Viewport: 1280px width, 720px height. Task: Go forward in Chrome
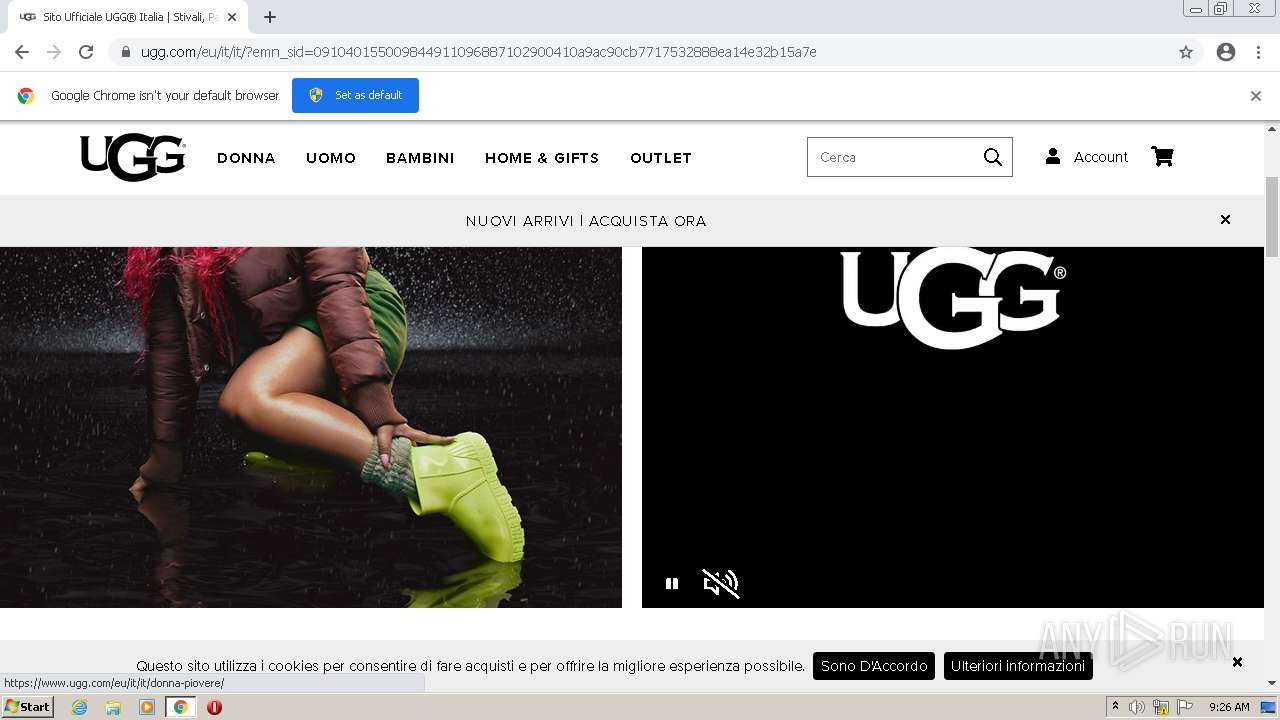point(54,52)
